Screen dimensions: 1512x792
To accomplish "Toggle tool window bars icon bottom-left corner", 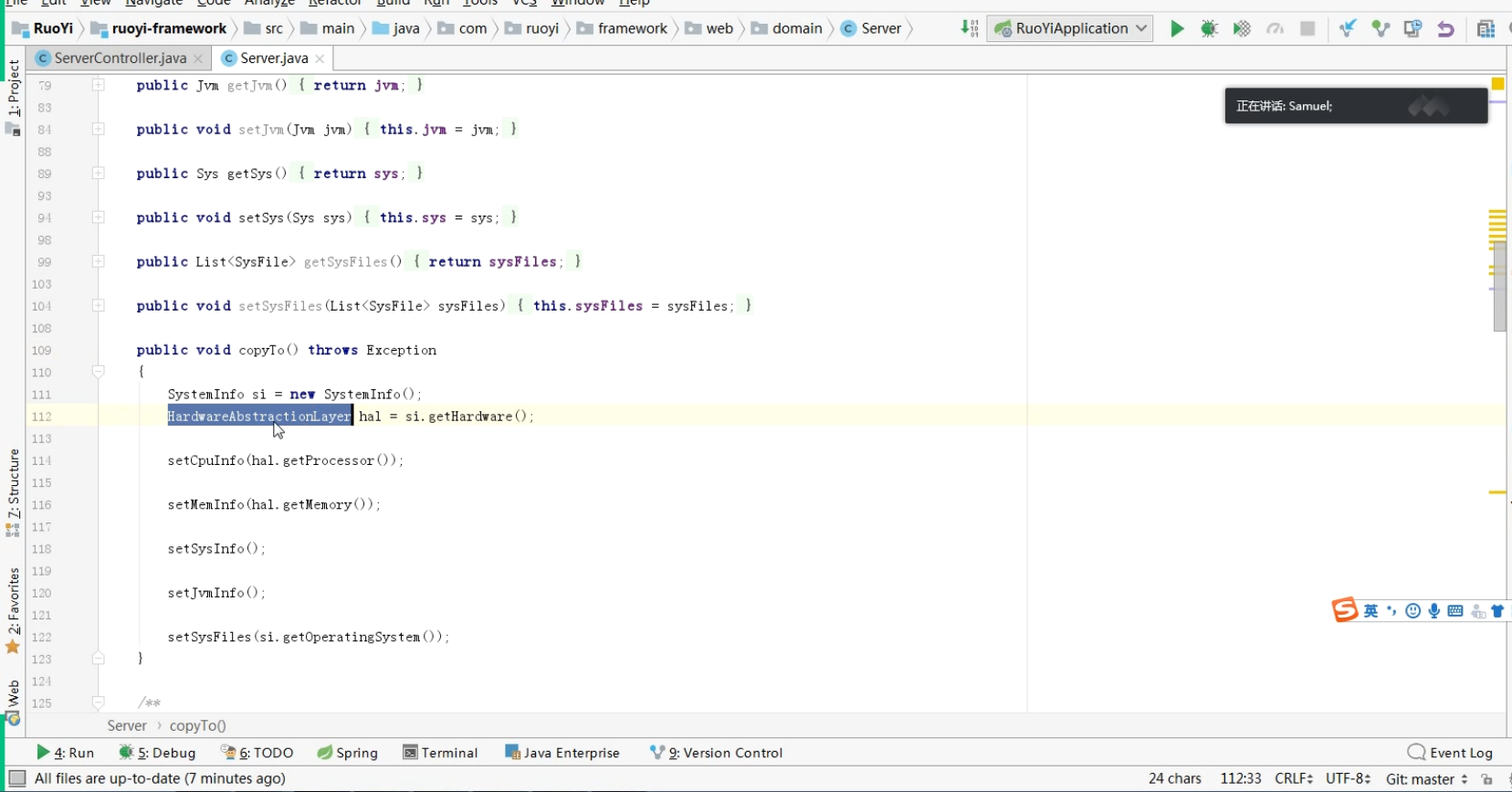I will [x=16, y=778].
